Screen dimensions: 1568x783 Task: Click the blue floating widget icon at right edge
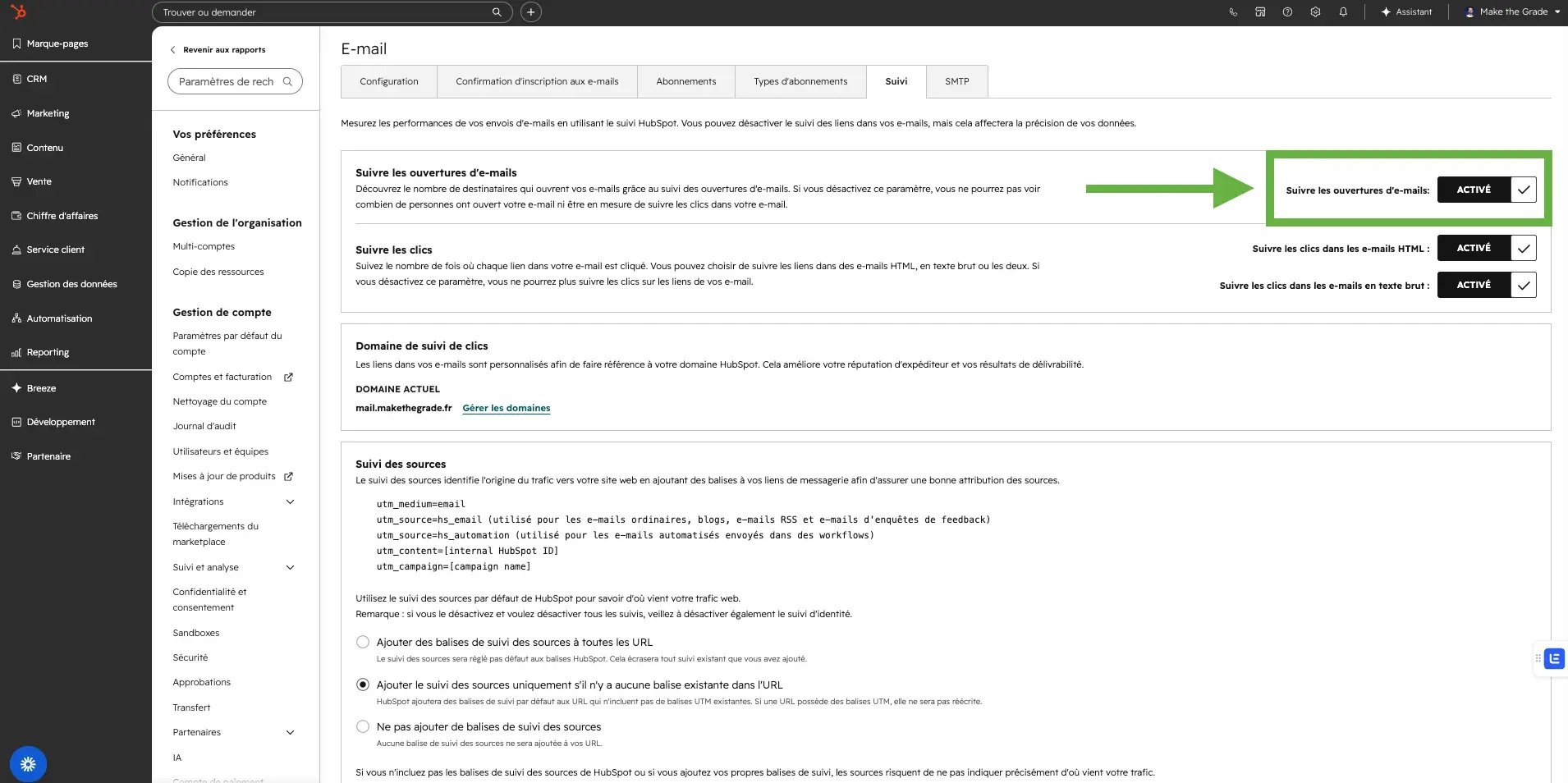pos(1554,658)
